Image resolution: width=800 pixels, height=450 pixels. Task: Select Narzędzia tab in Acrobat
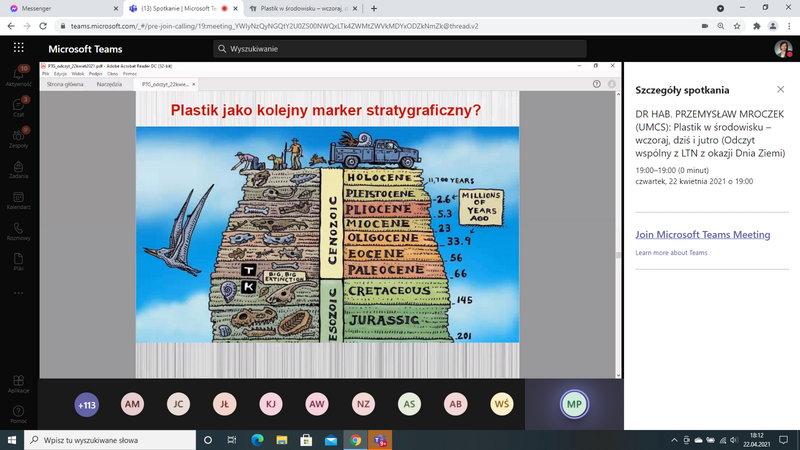click(109, 84)
